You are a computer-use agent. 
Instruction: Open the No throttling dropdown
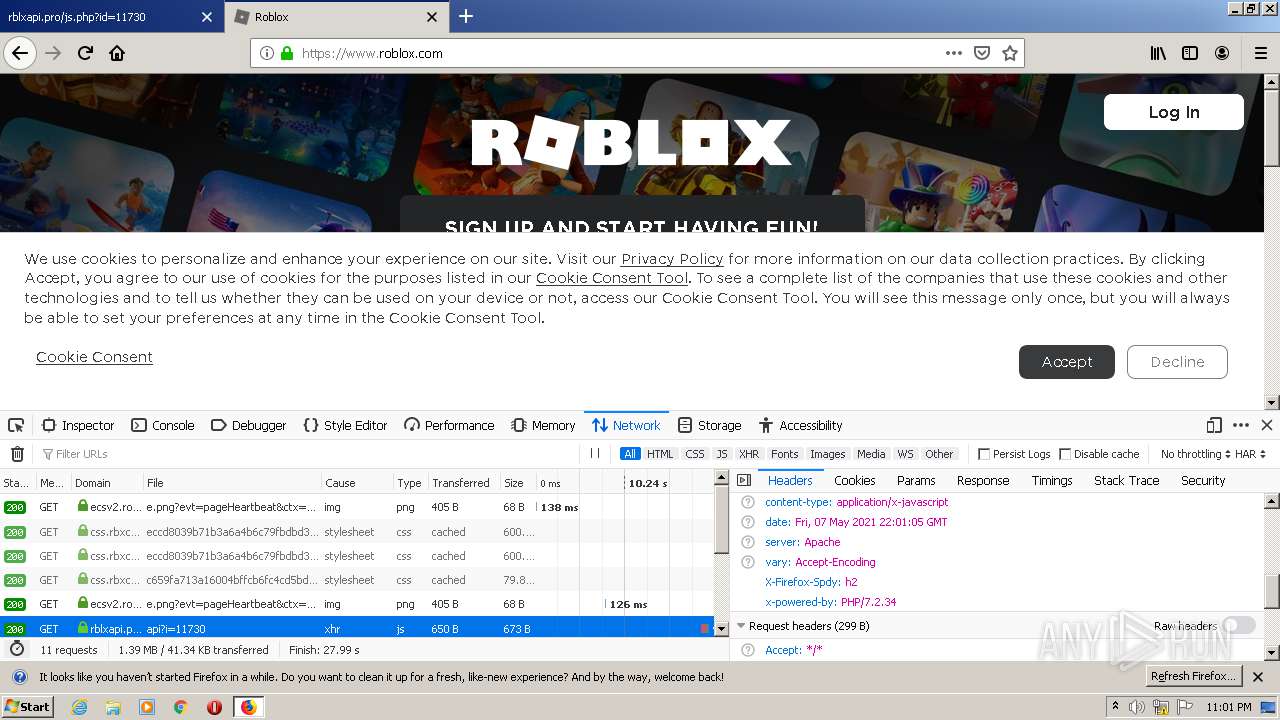(1195, 454)
